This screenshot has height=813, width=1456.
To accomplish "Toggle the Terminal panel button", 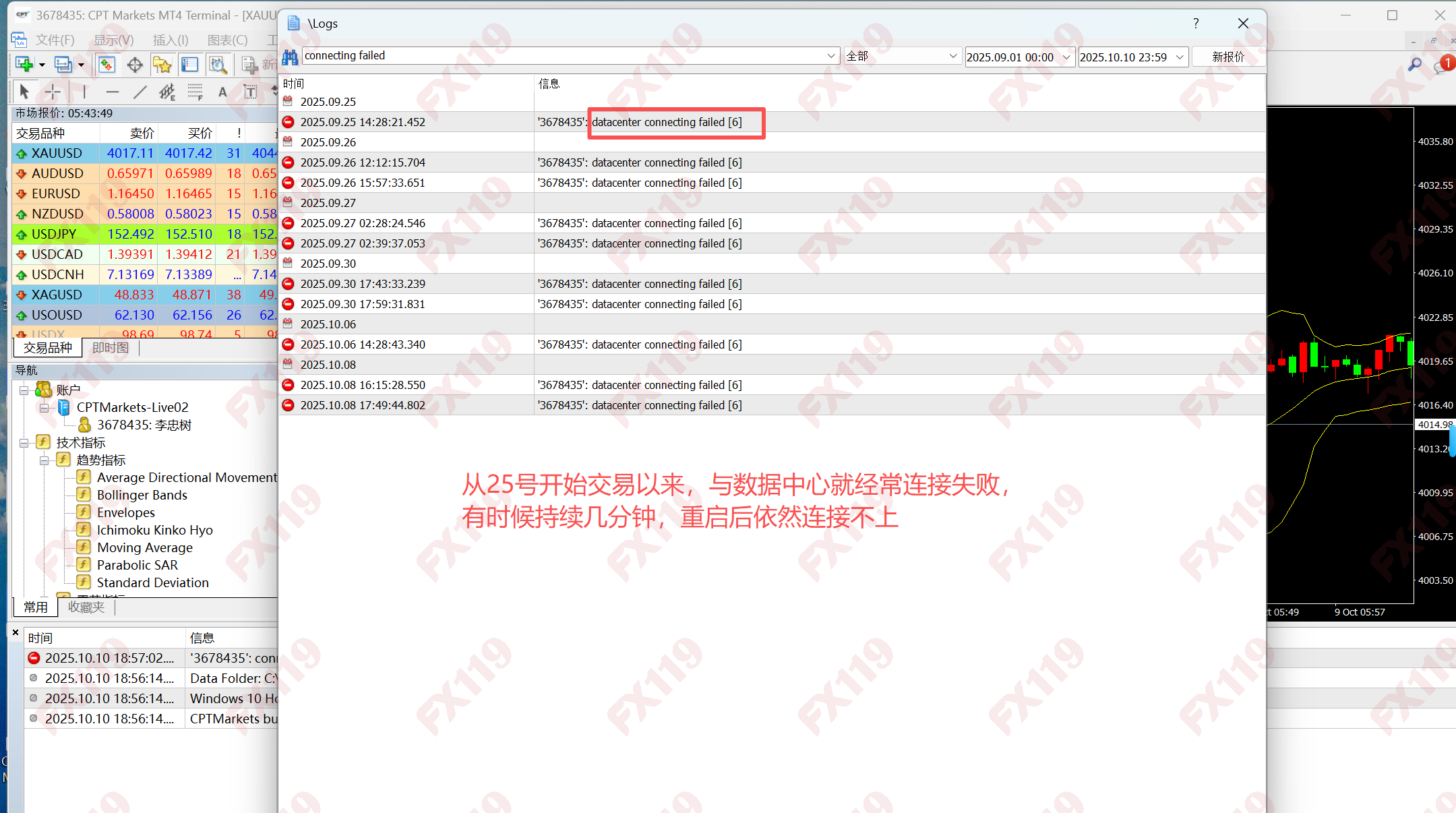I will [190, 64].
